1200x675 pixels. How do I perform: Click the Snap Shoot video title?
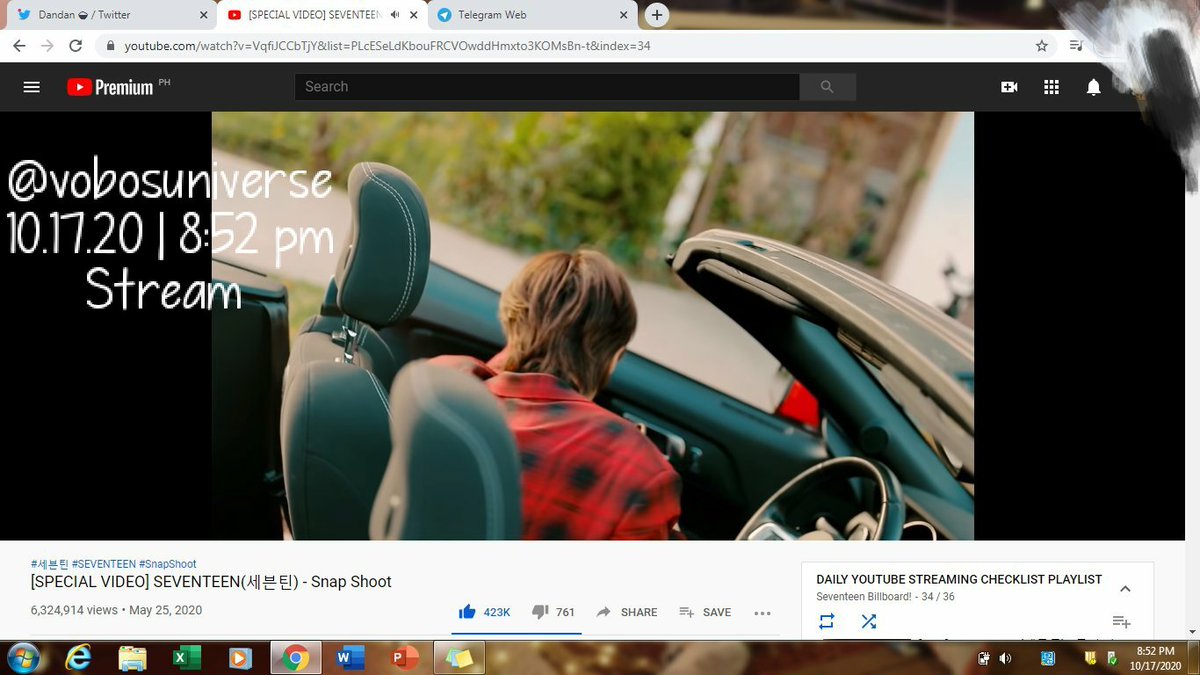point(211,582)
